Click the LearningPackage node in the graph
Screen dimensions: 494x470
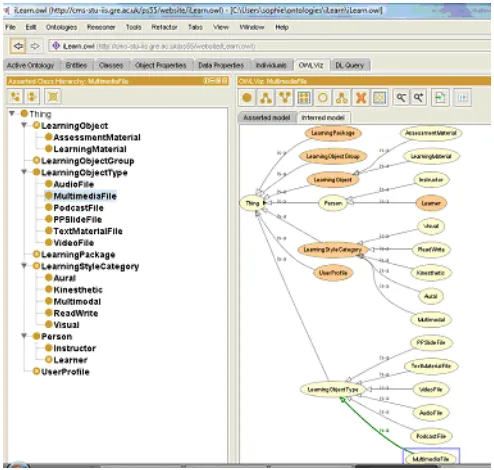point(333,133)
